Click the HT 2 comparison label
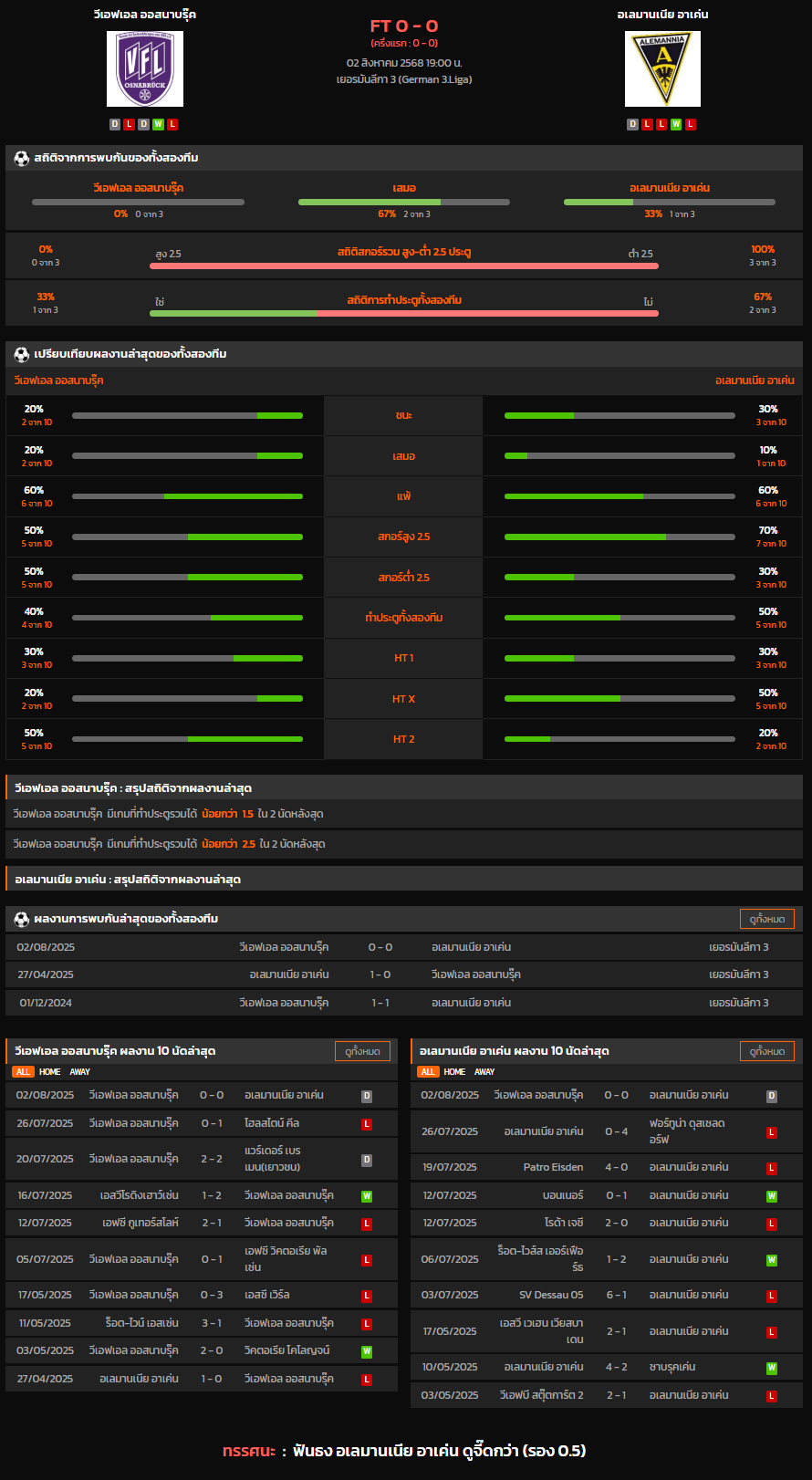 [x=403, y=739]
